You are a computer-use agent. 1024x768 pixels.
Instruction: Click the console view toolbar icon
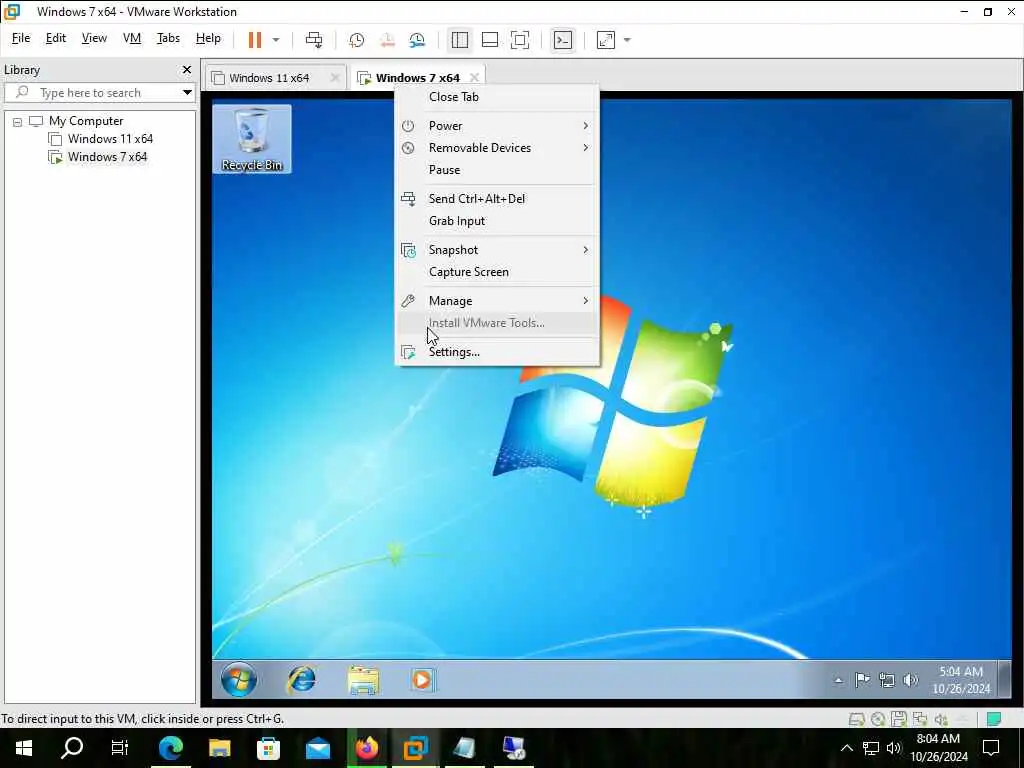pyautogui.click(x=563, y=40)
